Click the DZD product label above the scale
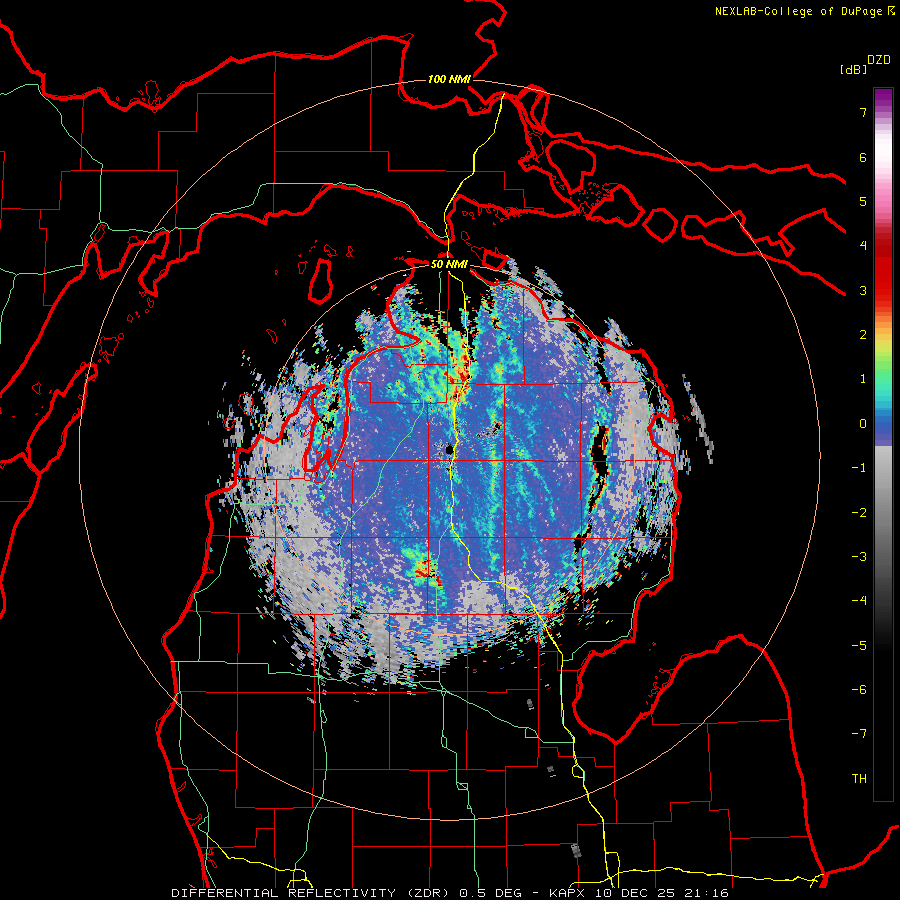Image resolution: width=900 pixels, height=900 pixels. 879,60
